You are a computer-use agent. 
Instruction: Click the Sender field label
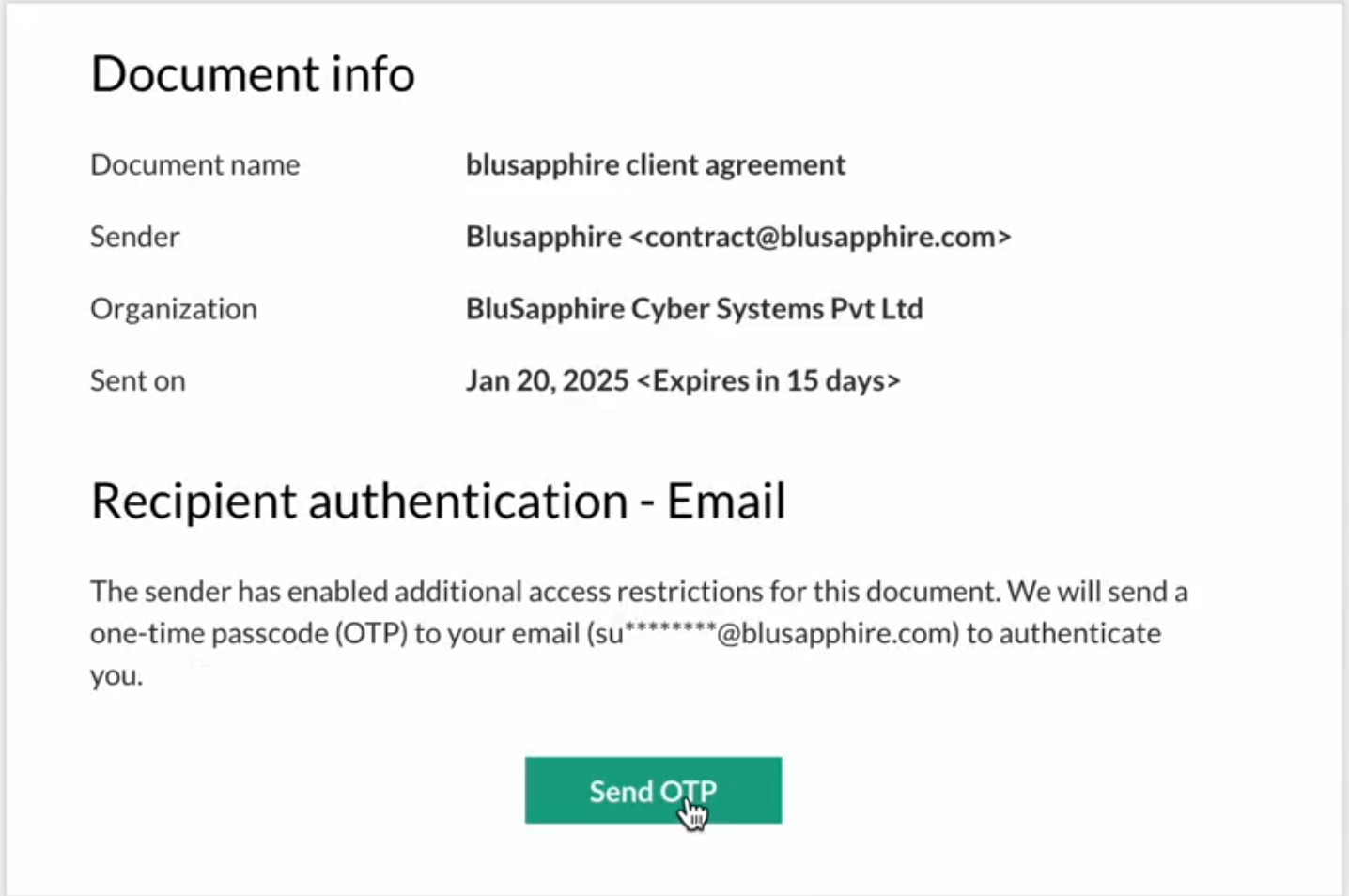(134, 237)
